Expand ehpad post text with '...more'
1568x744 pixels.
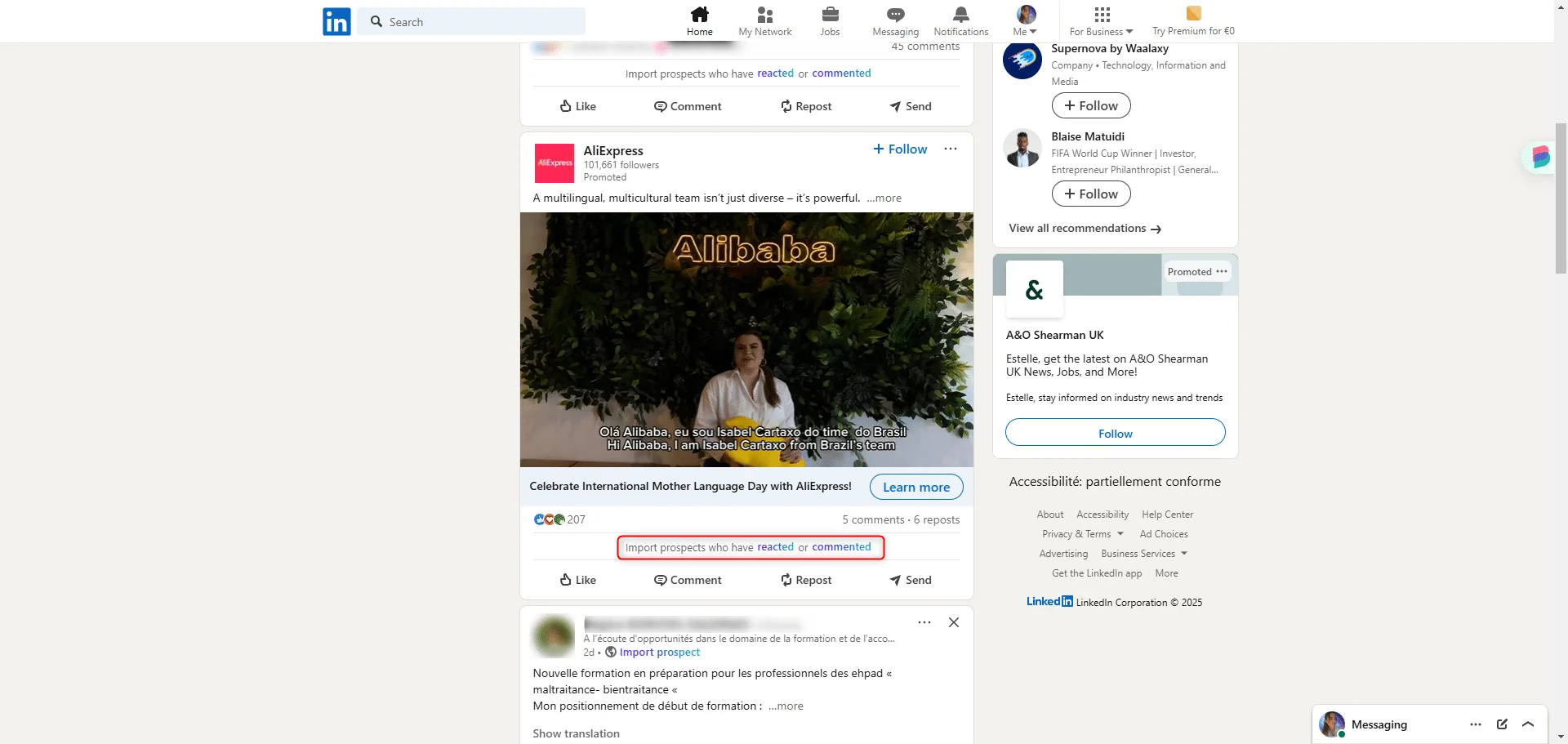coord(786,706)
